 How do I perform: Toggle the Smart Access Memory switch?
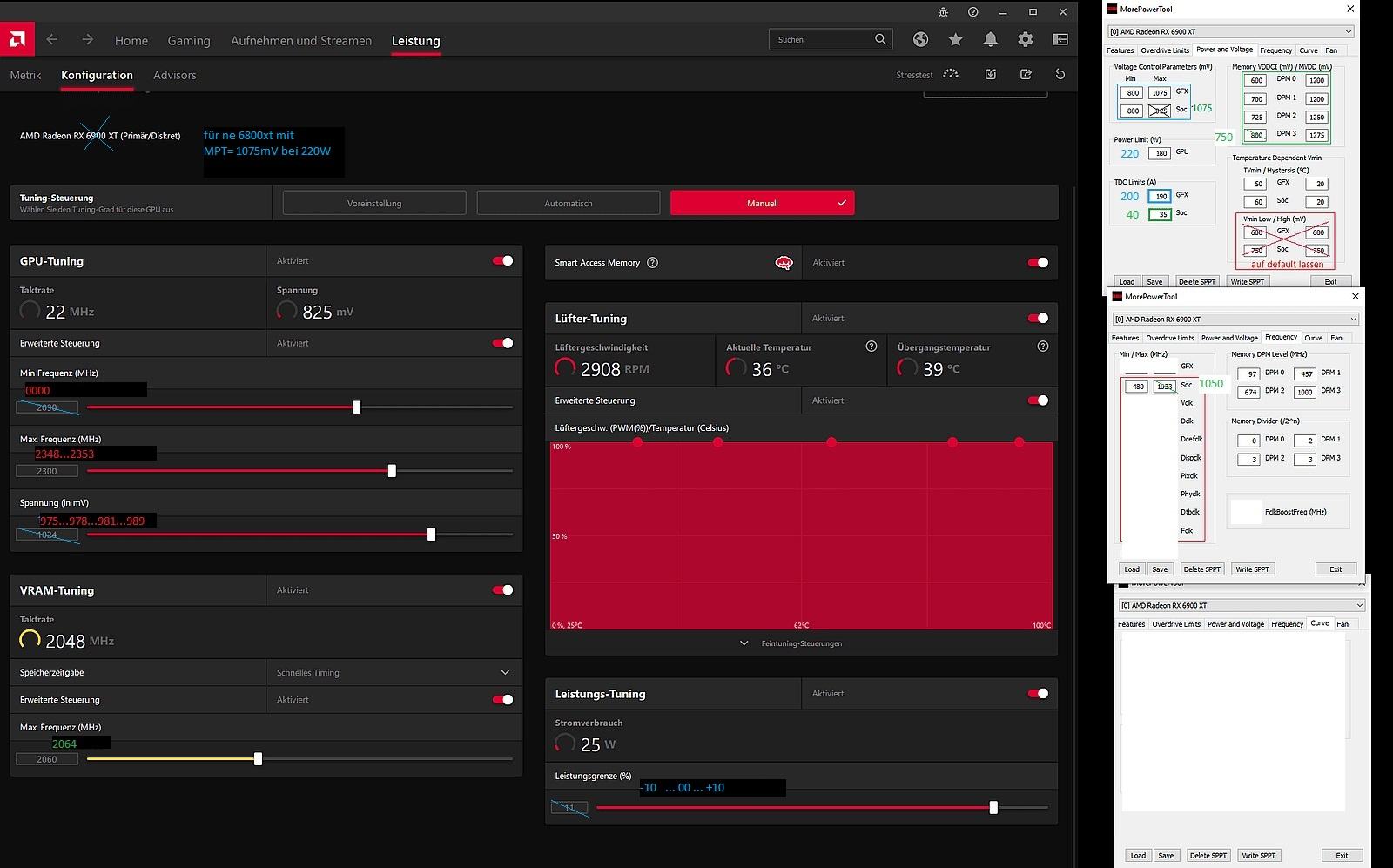click(x=1038, y=262)
